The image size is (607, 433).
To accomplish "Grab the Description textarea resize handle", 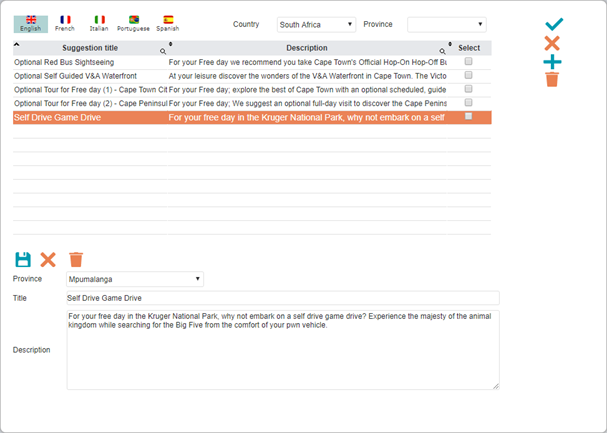I will (496, 386).
